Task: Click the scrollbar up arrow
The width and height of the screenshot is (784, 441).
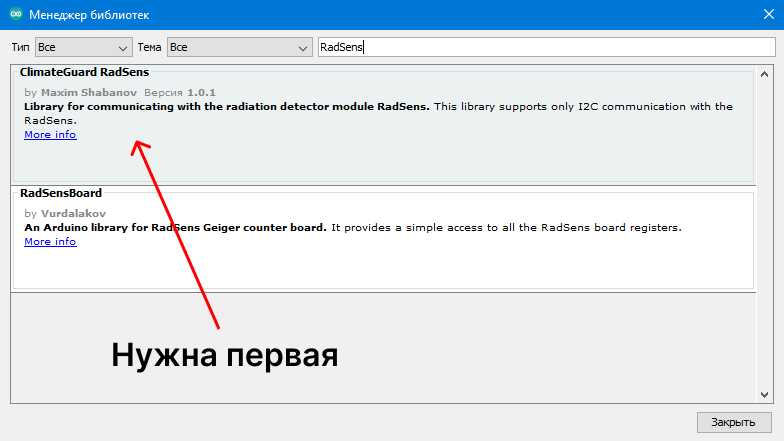Action: 764,74
